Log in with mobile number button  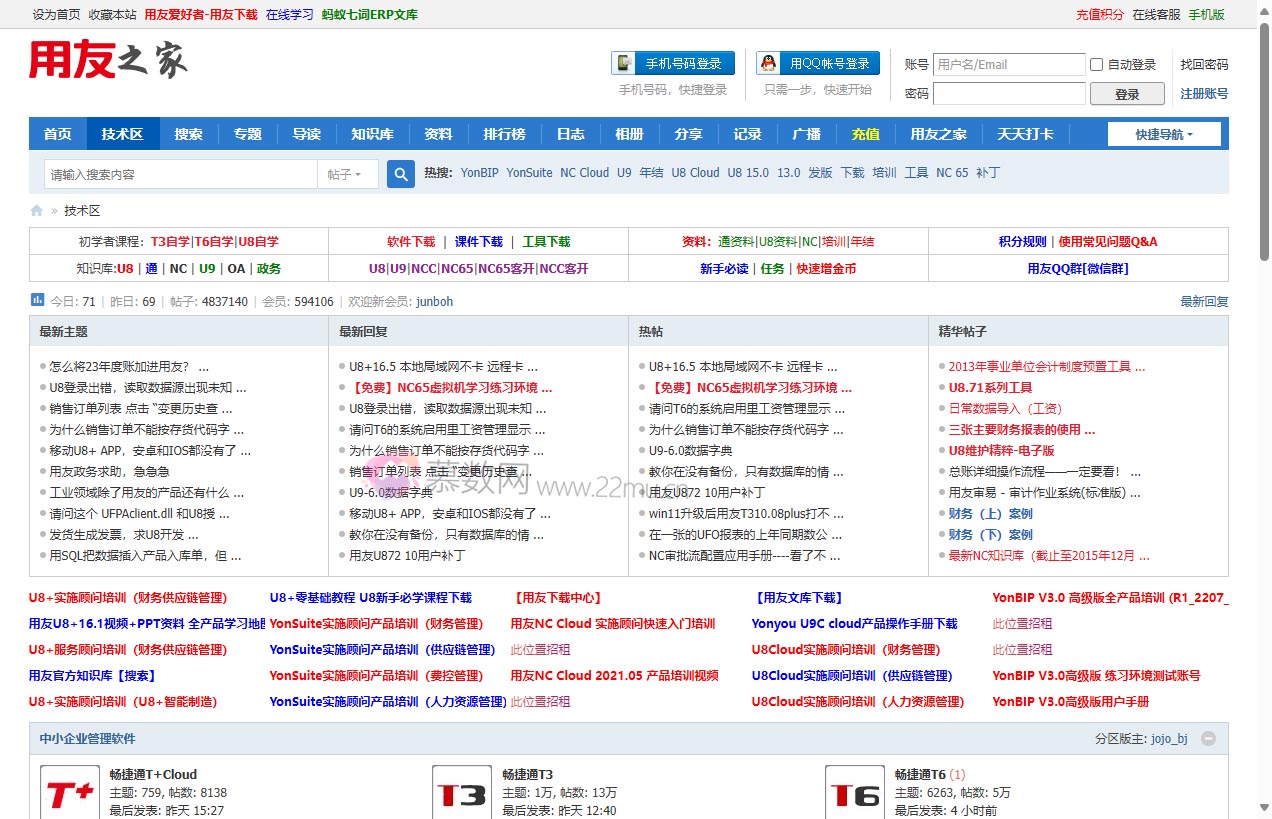673,63
